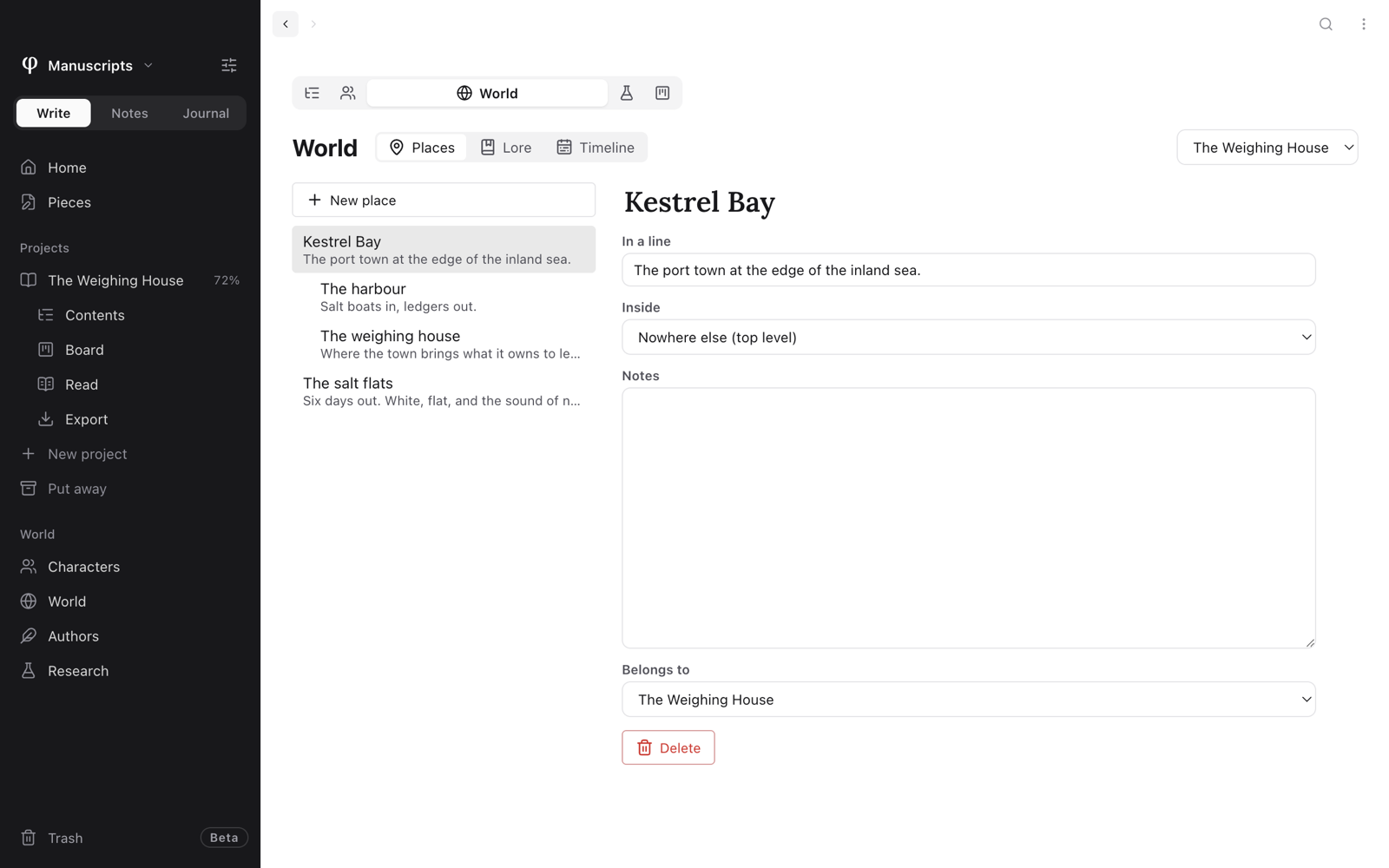Open Authors in the sidebar
The height and width of the screenshot is (868, 1389).
pos(130,636)
